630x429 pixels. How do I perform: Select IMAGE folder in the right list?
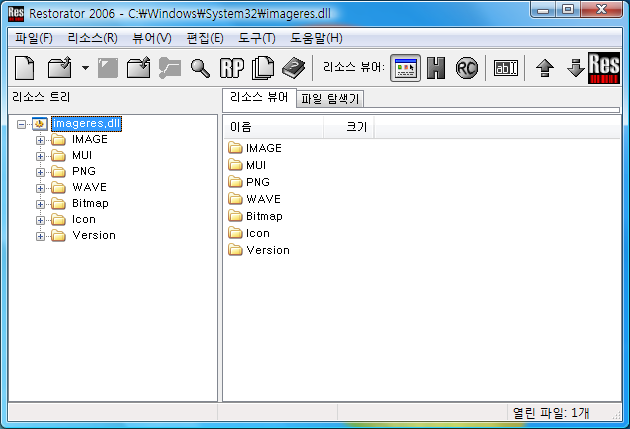click(x=255, y=148)
